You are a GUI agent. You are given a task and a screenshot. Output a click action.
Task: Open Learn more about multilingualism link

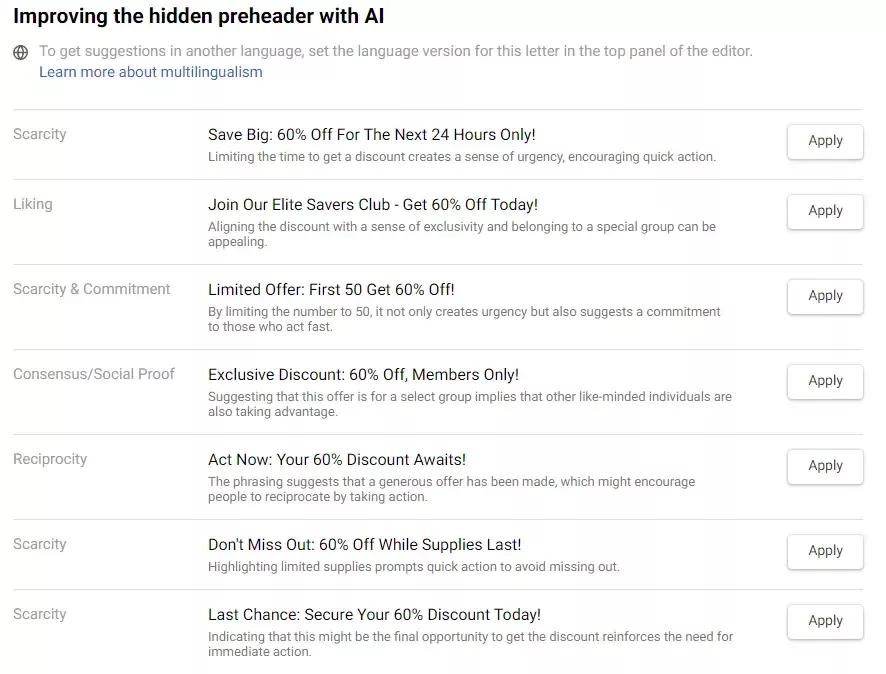150,72
